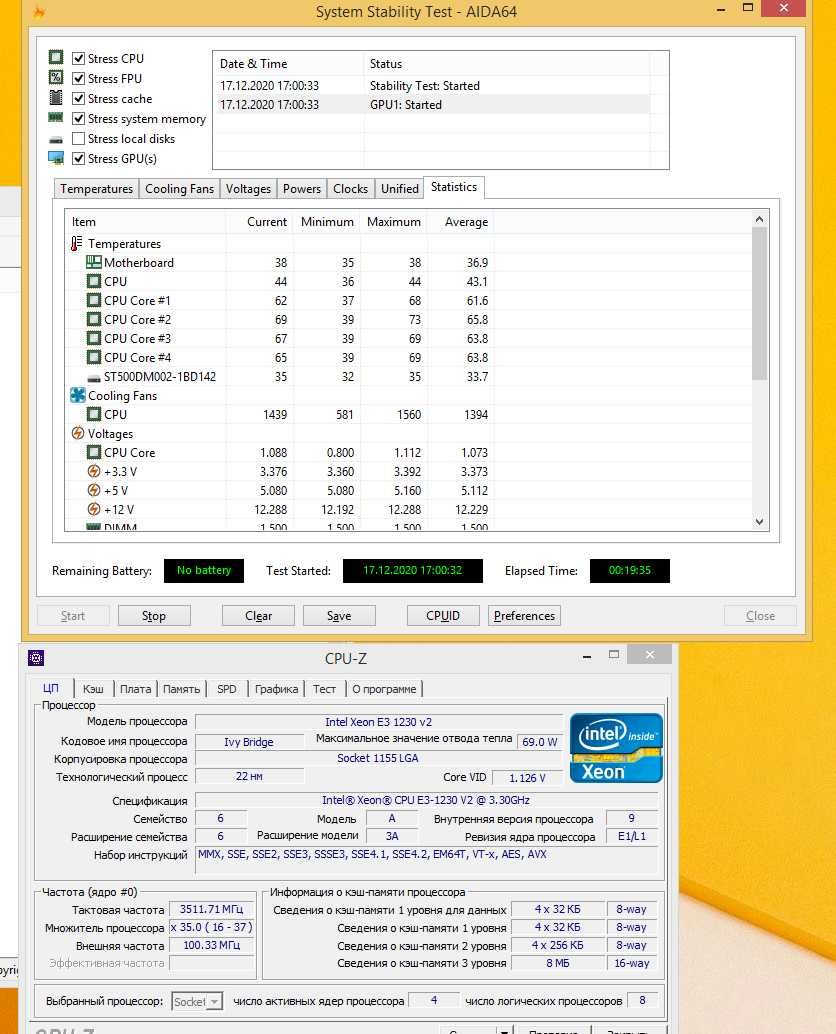
Task: Click the +5 V row icon
Action: point(94,491)
